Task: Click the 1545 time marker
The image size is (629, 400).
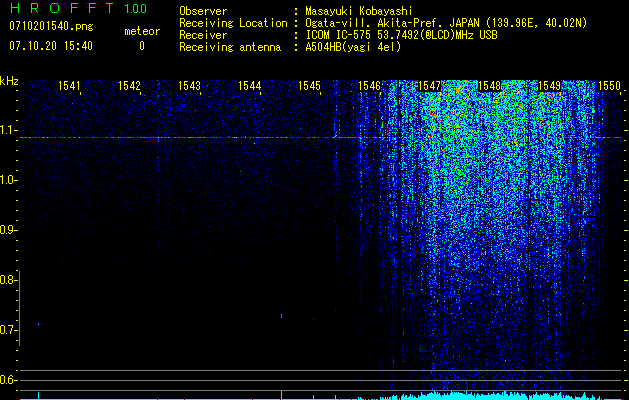Action: click(x=310, y=85)
